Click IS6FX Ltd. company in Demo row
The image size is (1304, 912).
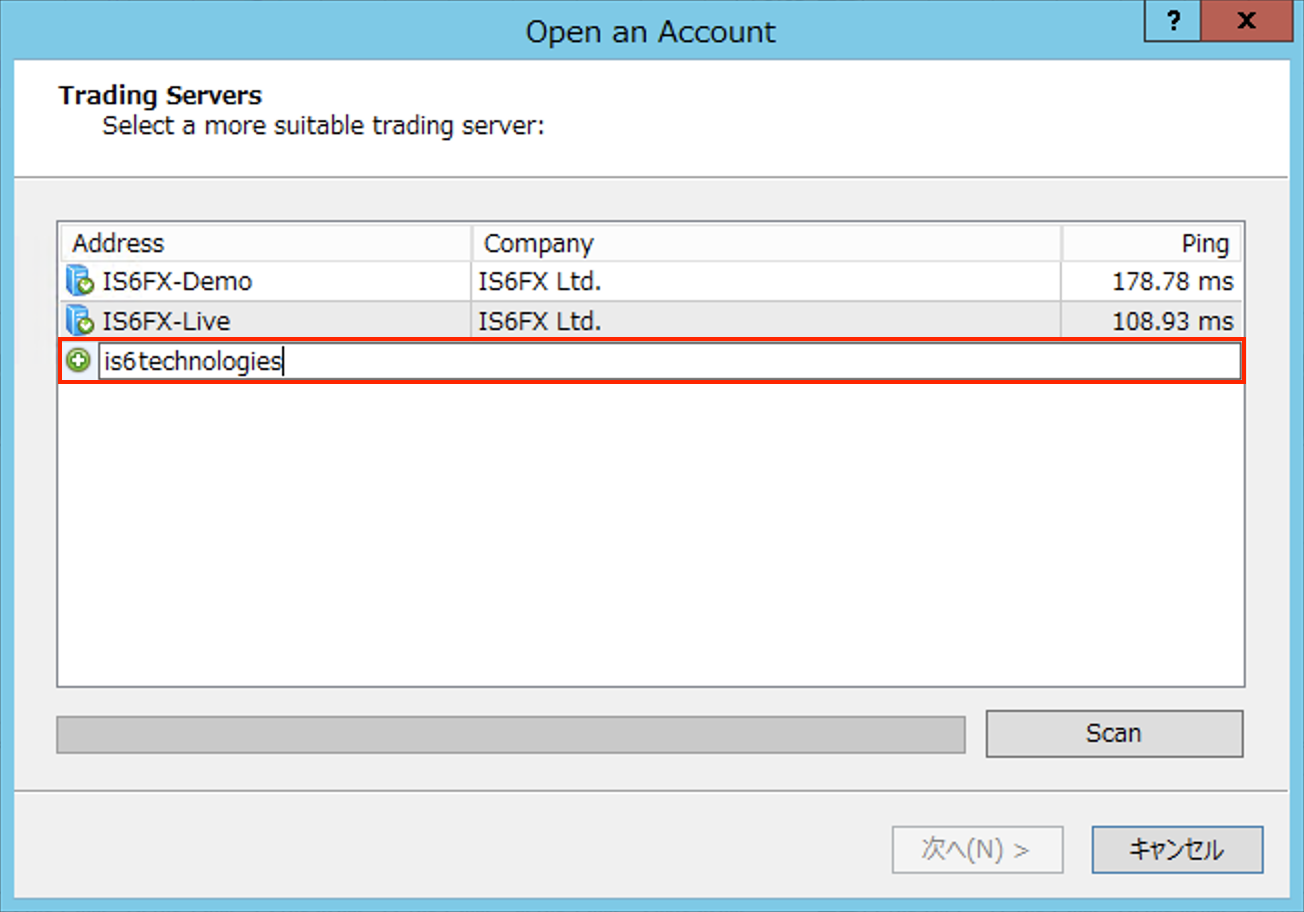coord(540,282)
